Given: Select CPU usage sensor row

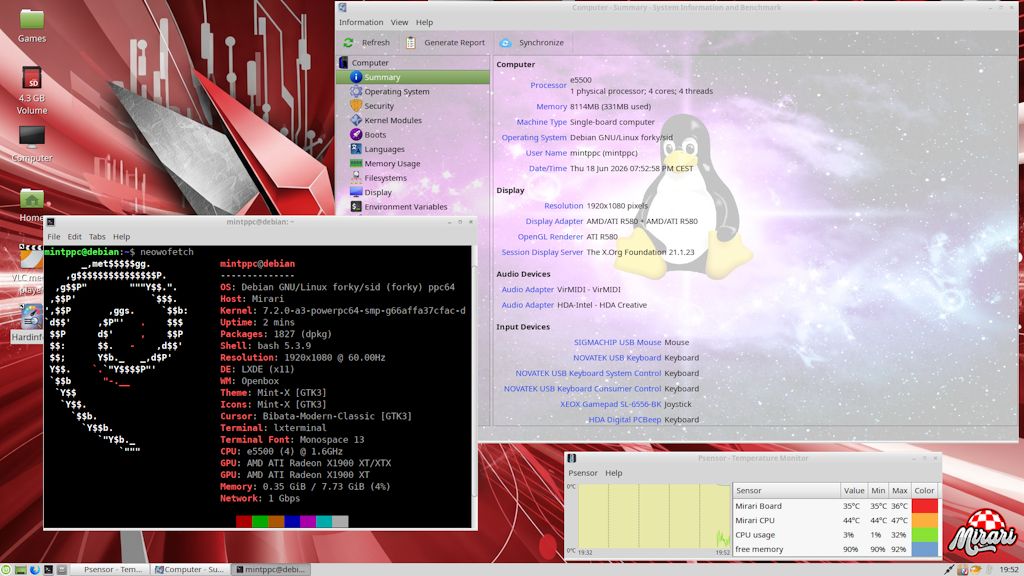Looking at the screenshot, I should coord(835,534).
